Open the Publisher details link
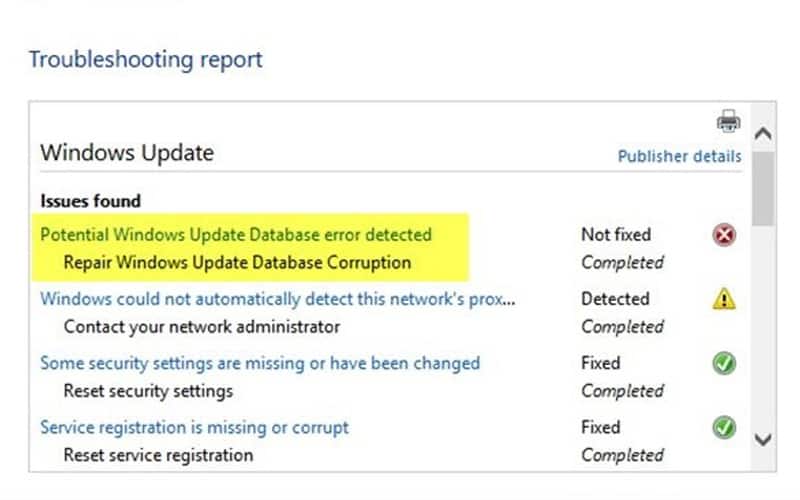The width and height of the screenshot is (800, 500). click(679, 156)
